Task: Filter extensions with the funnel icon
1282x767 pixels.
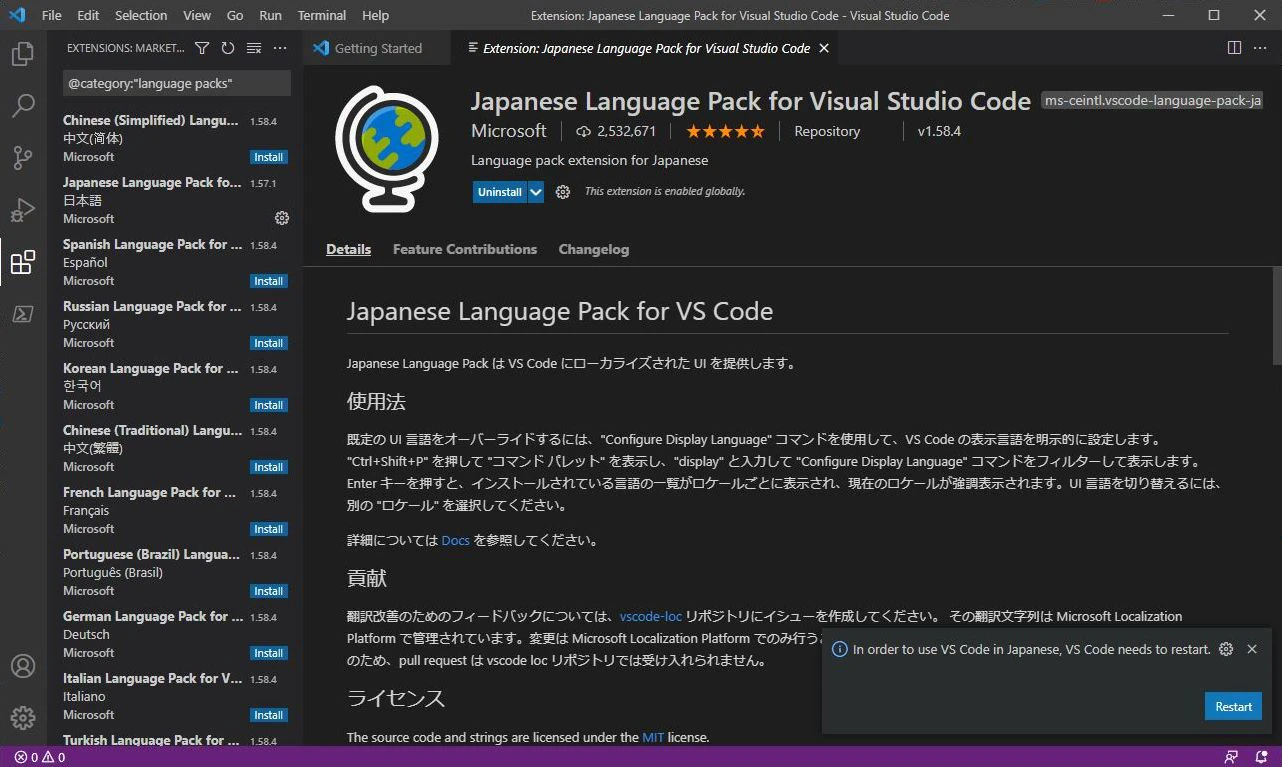Action: click(x=202, y=48)
